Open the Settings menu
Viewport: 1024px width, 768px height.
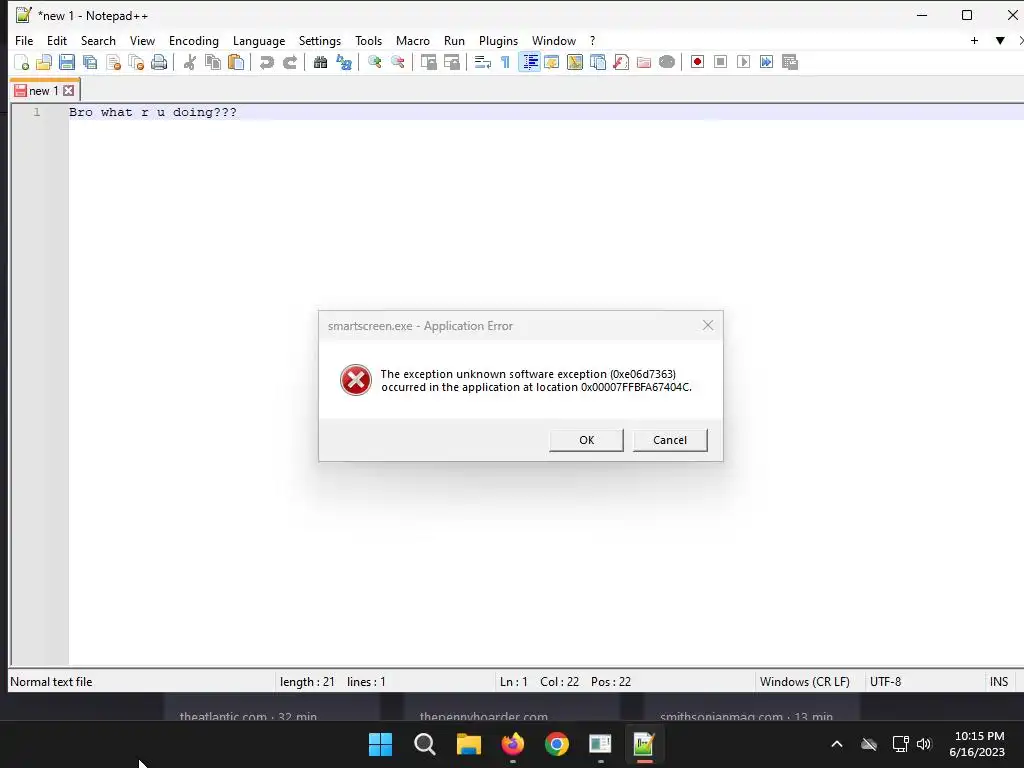tap(320, 40)
